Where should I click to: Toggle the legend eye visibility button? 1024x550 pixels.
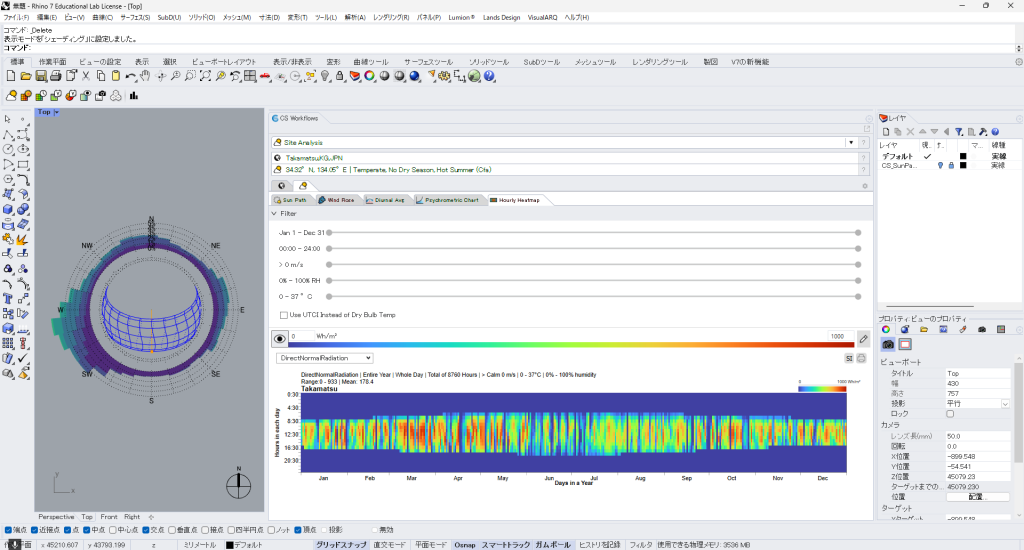coord(280,339)
